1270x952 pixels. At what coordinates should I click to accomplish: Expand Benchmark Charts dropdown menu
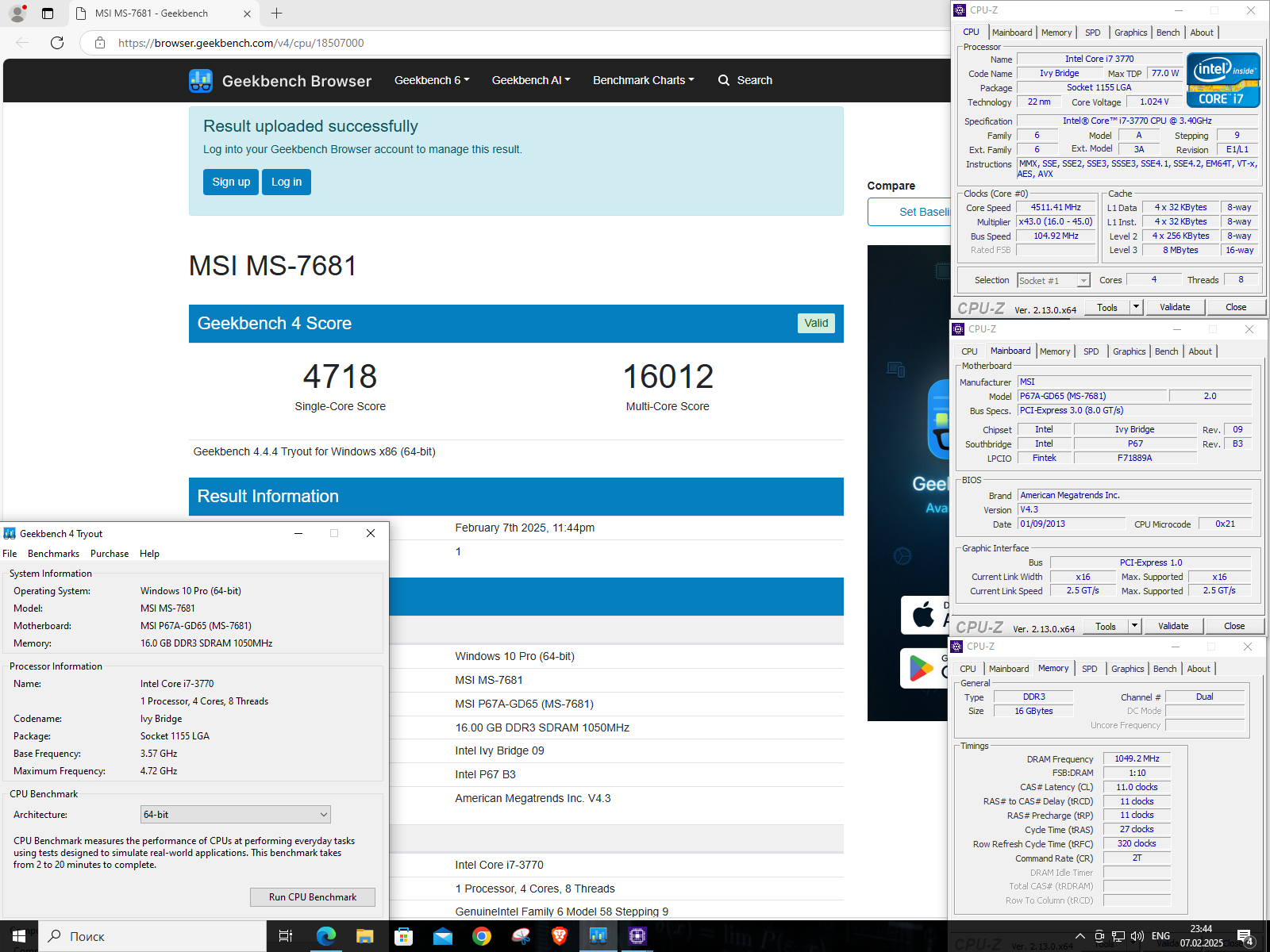644,80
